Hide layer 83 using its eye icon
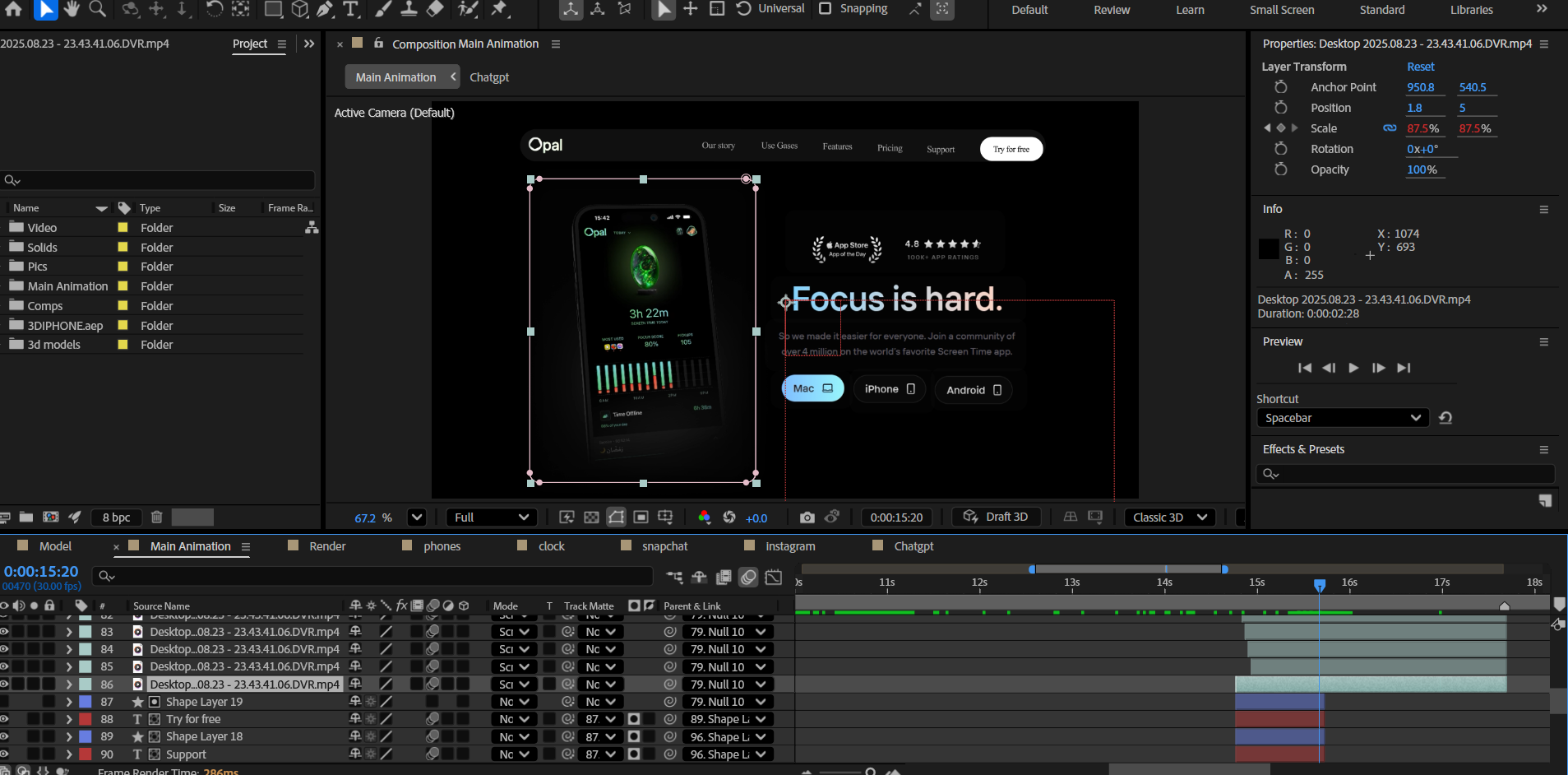The width and height of the screenshot is (1568, 775). pyautogui.click(x=5, y=632)
